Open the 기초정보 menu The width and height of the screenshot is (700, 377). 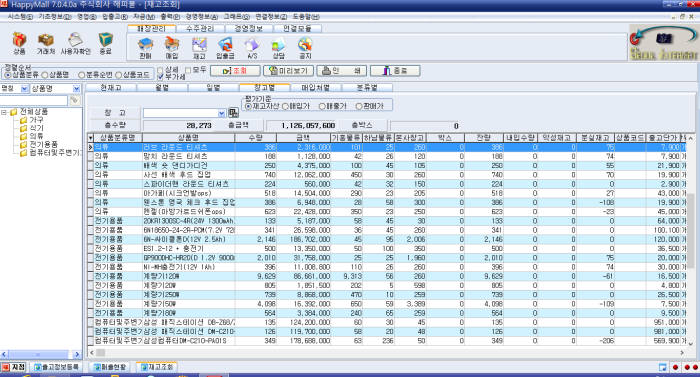coord(54,17)
